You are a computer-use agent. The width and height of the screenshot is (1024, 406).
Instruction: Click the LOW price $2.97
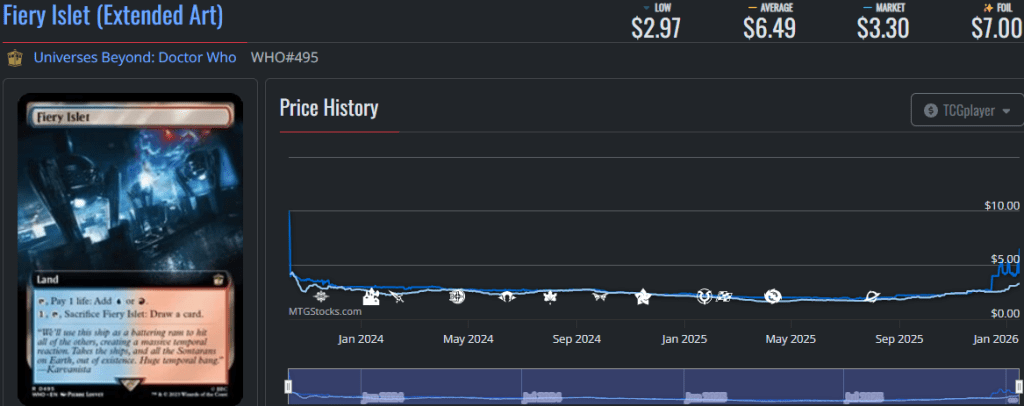tap(656, 27)
